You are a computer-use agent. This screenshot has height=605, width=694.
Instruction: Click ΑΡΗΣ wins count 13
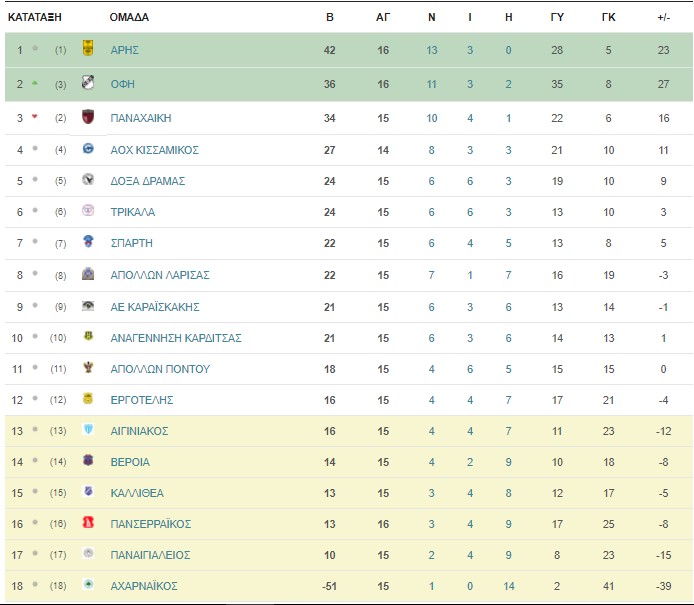click(x=432, y=50)
